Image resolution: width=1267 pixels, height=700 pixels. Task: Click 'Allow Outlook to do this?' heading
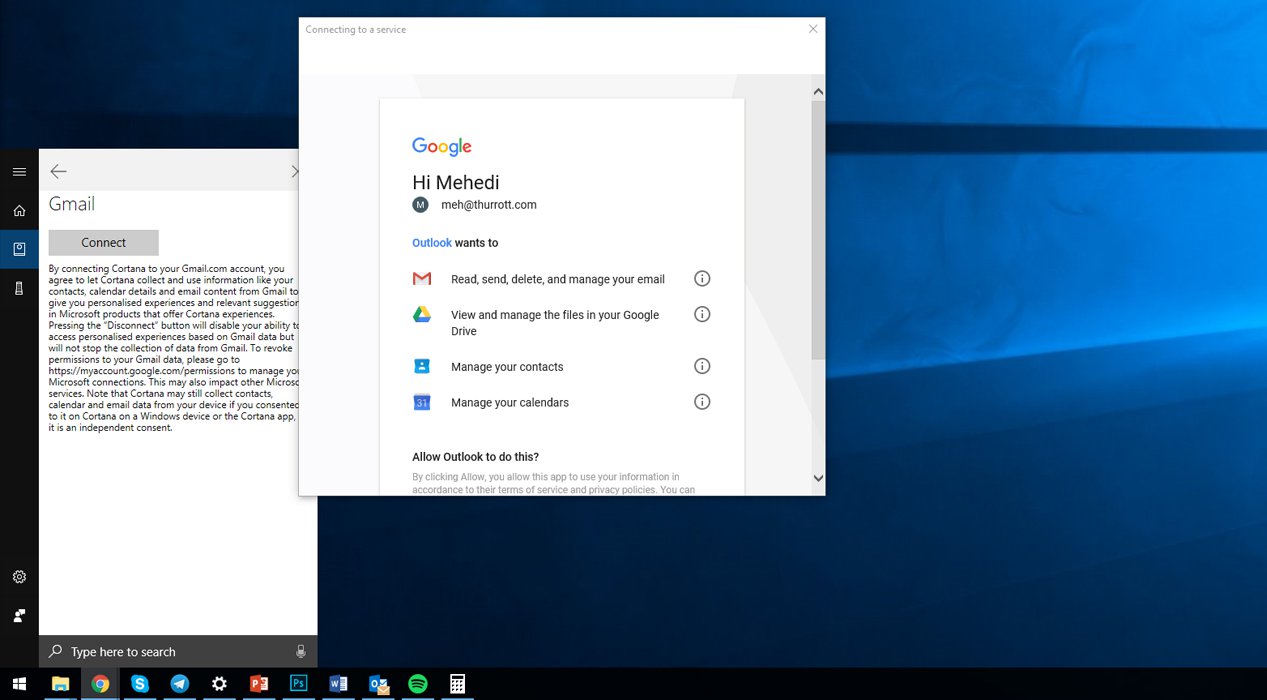[475, 457]
